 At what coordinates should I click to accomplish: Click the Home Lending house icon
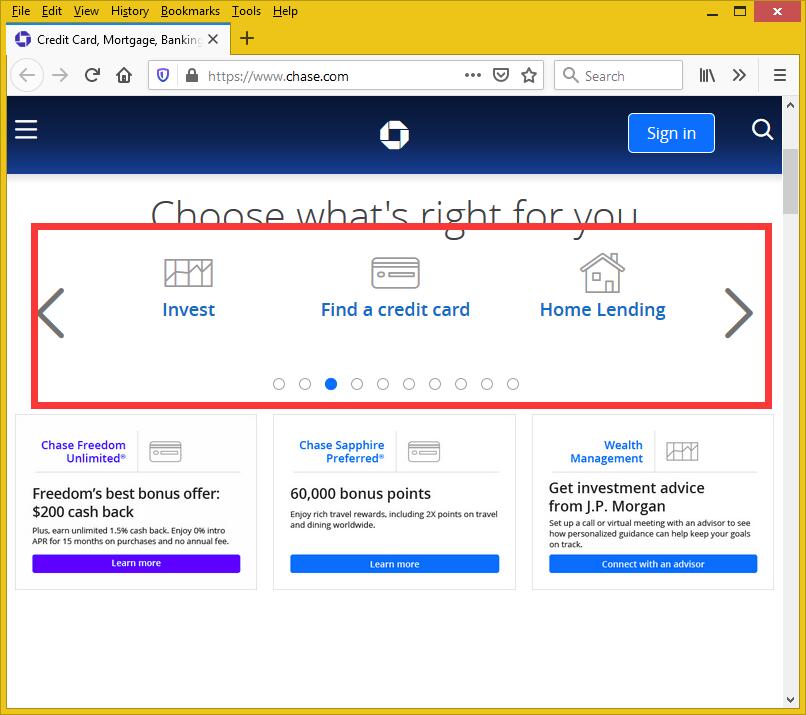[602, 272]
